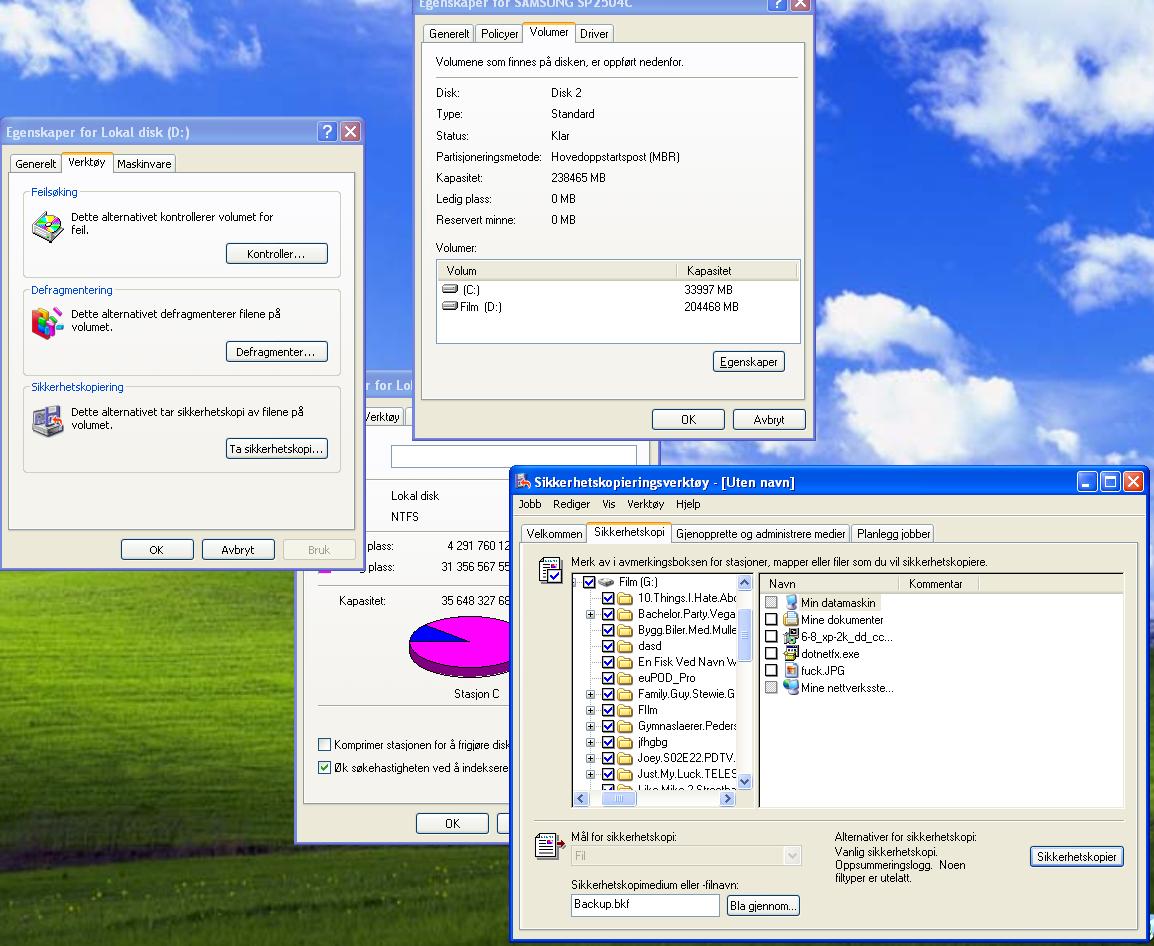1154x946 pixels.
Task: Click the Defragmenter... button
Action: (x=277, y=351)
